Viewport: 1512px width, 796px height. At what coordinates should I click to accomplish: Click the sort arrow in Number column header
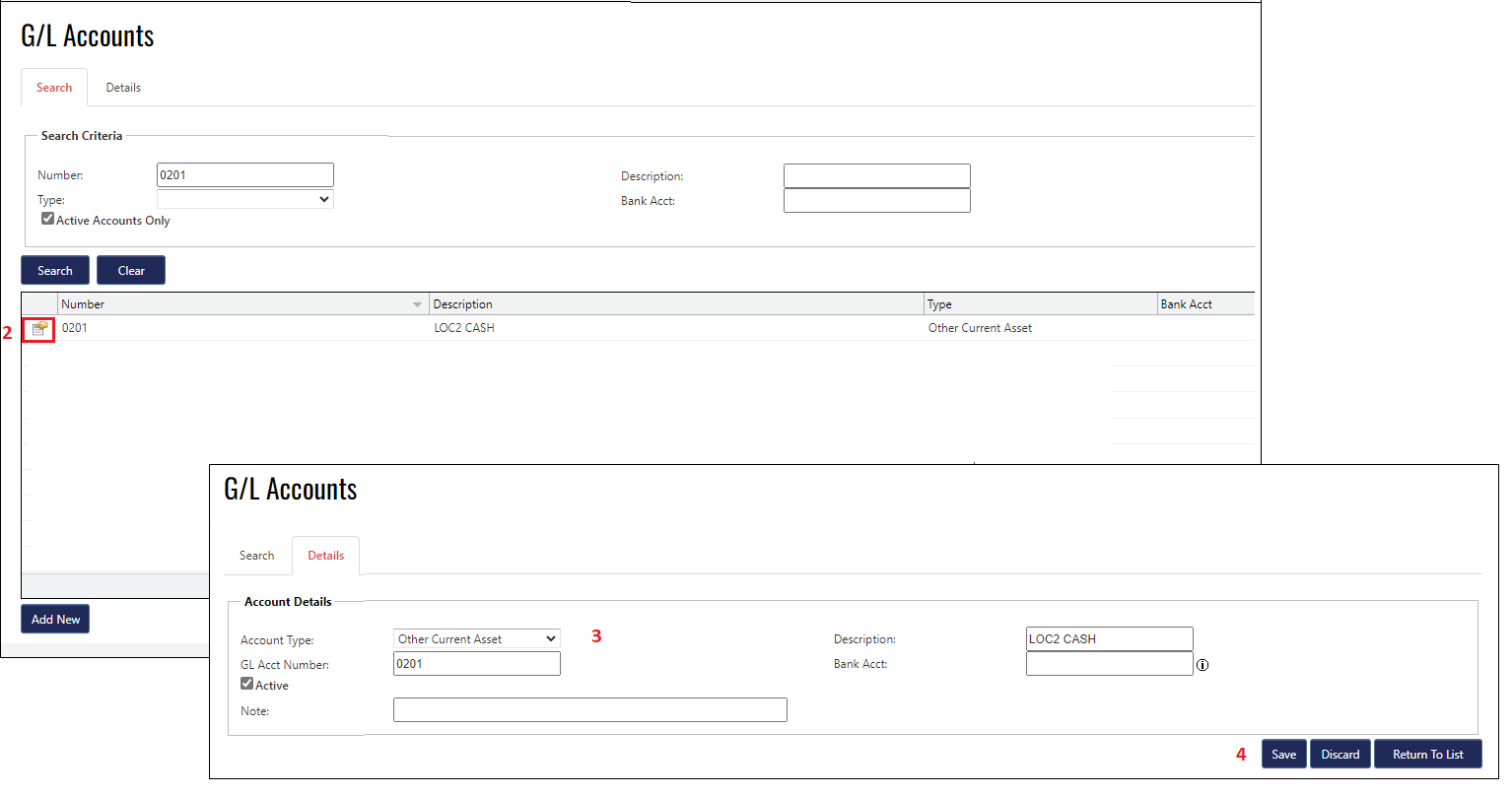coord(417,305)
